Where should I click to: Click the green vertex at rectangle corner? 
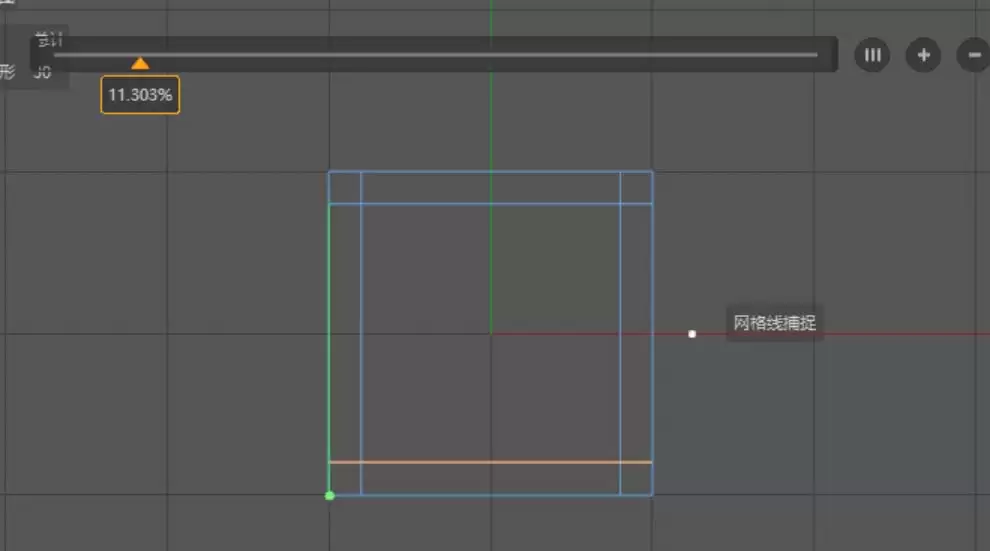(330, 495)
